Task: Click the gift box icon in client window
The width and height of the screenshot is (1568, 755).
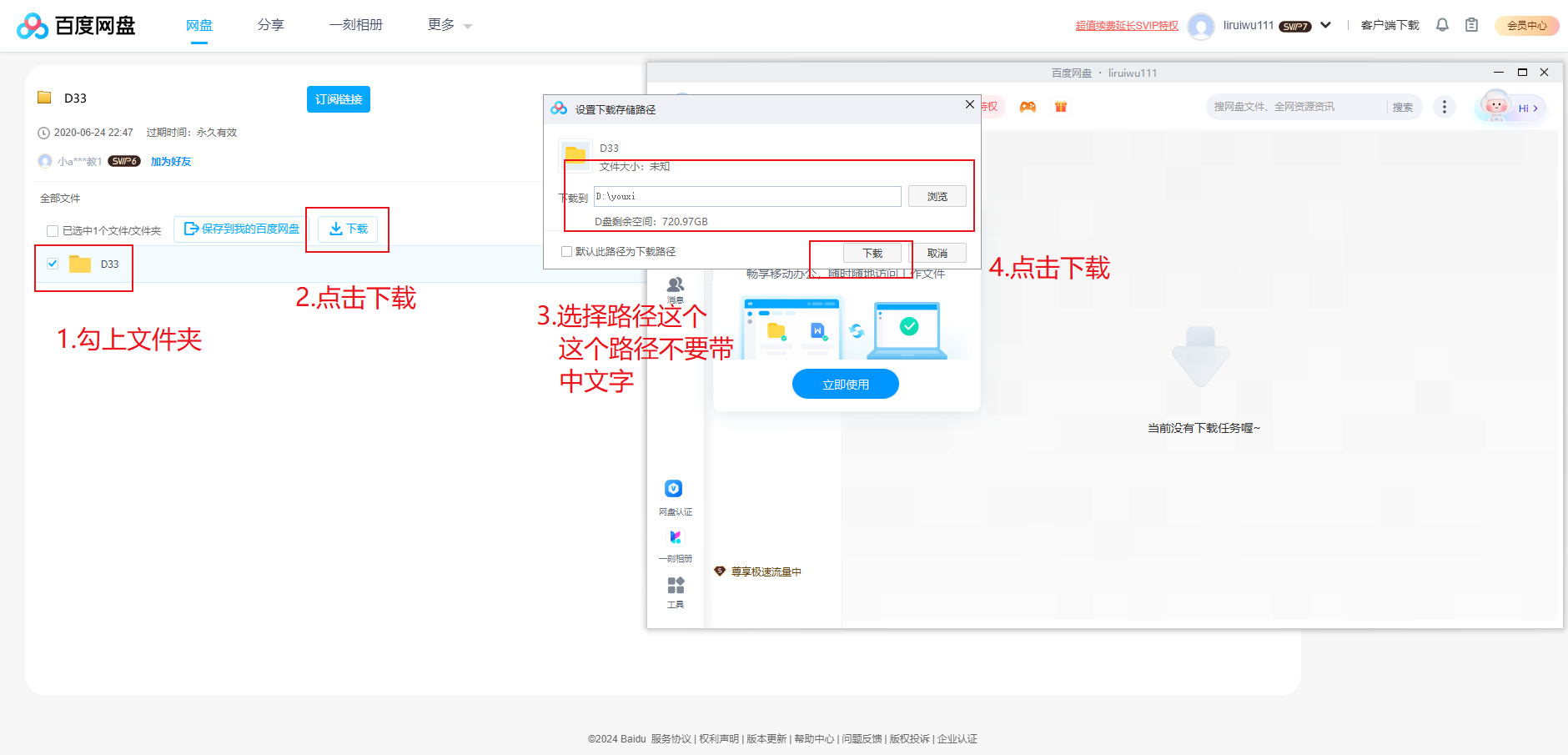Action: pos(1061,107)
